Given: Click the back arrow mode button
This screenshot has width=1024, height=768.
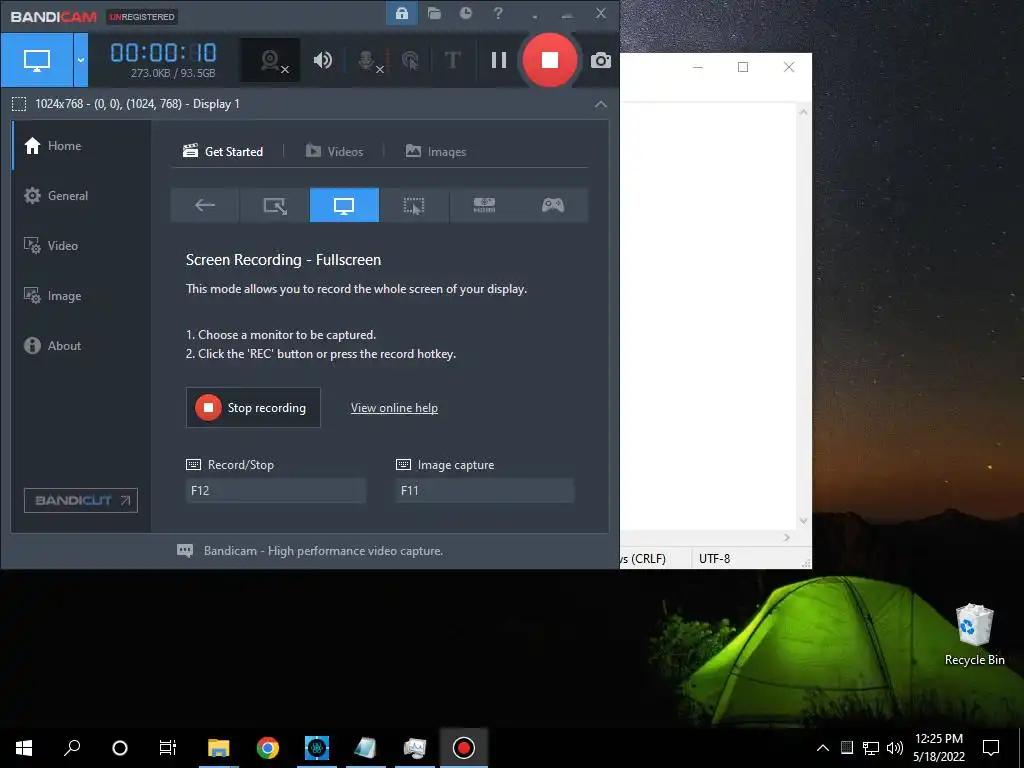Looking at the screenshot, I should [x=205, y=205].
